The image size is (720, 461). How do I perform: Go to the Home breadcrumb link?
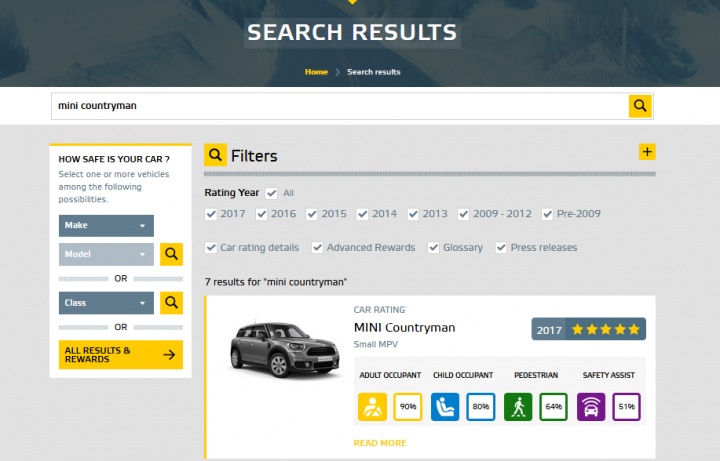click(316, 72)
